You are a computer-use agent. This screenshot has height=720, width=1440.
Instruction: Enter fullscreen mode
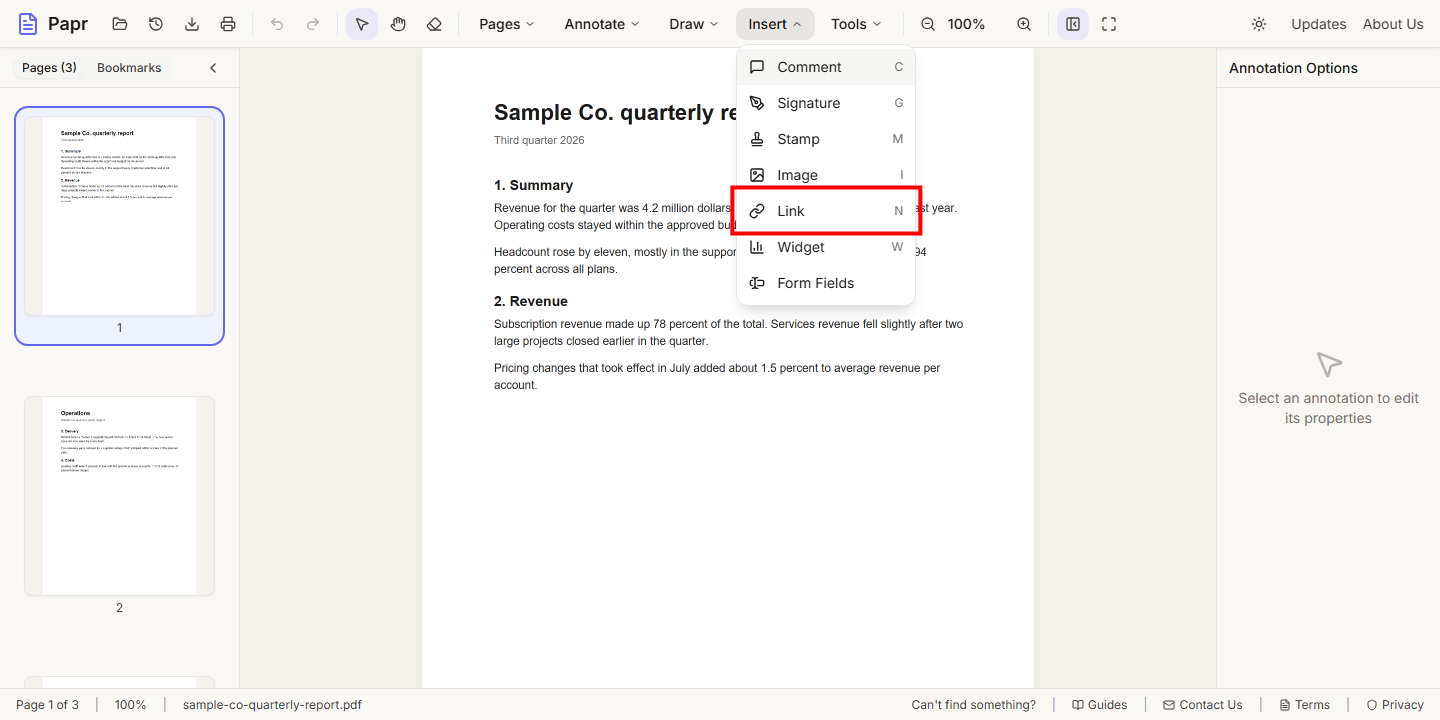(x=1109, y=24)
